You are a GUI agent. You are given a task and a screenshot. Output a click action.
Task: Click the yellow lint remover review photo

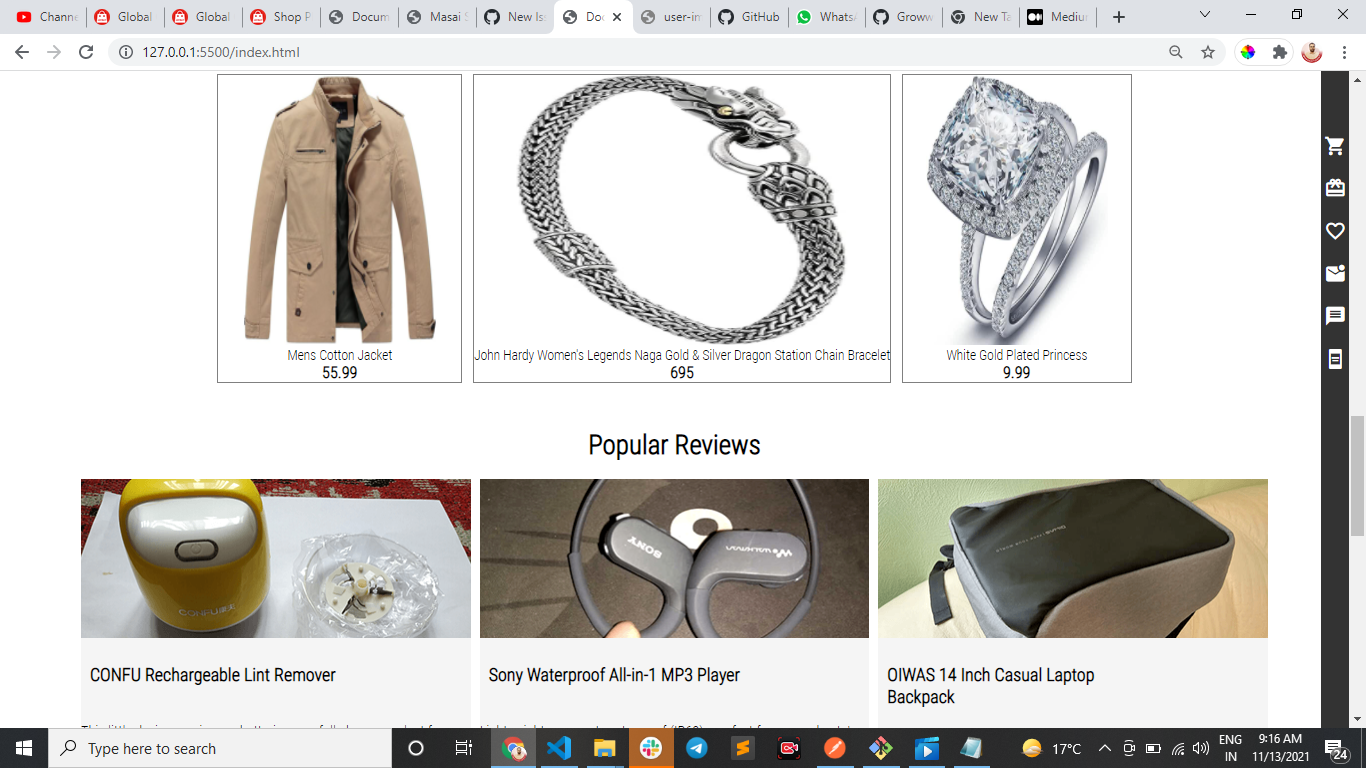tap(276, 558)
